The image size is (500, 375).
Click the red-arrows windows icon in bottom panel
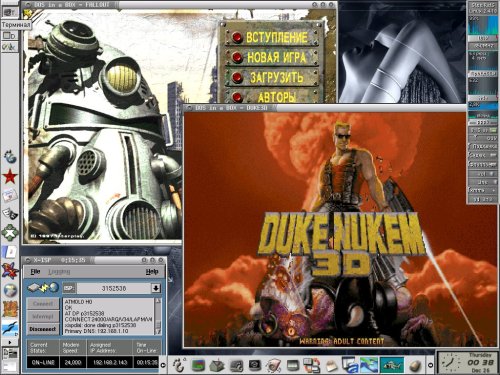point(312,365)
